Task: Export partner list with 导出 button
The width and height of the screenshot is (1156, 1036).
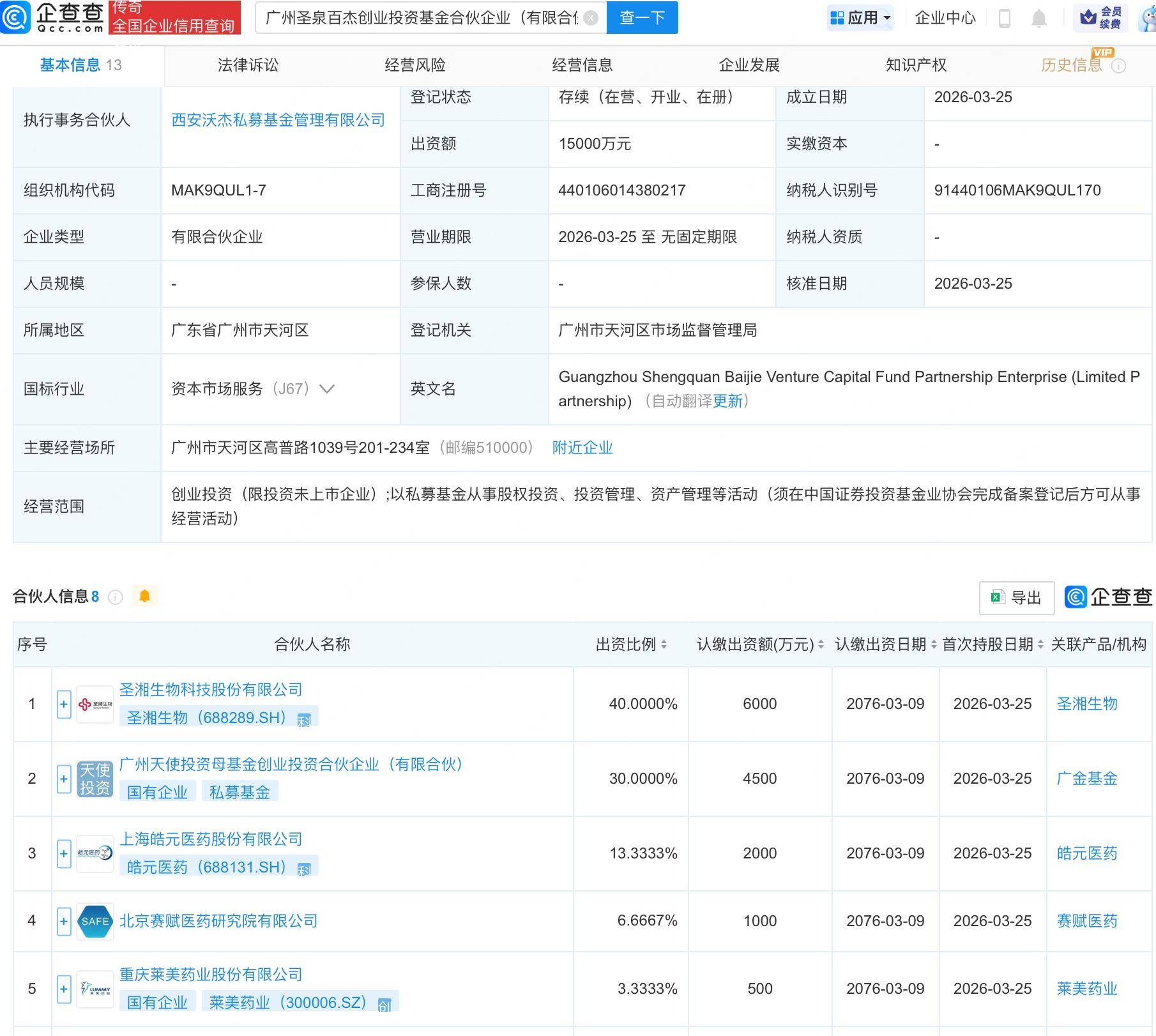Action: [x=1016, y=598]
